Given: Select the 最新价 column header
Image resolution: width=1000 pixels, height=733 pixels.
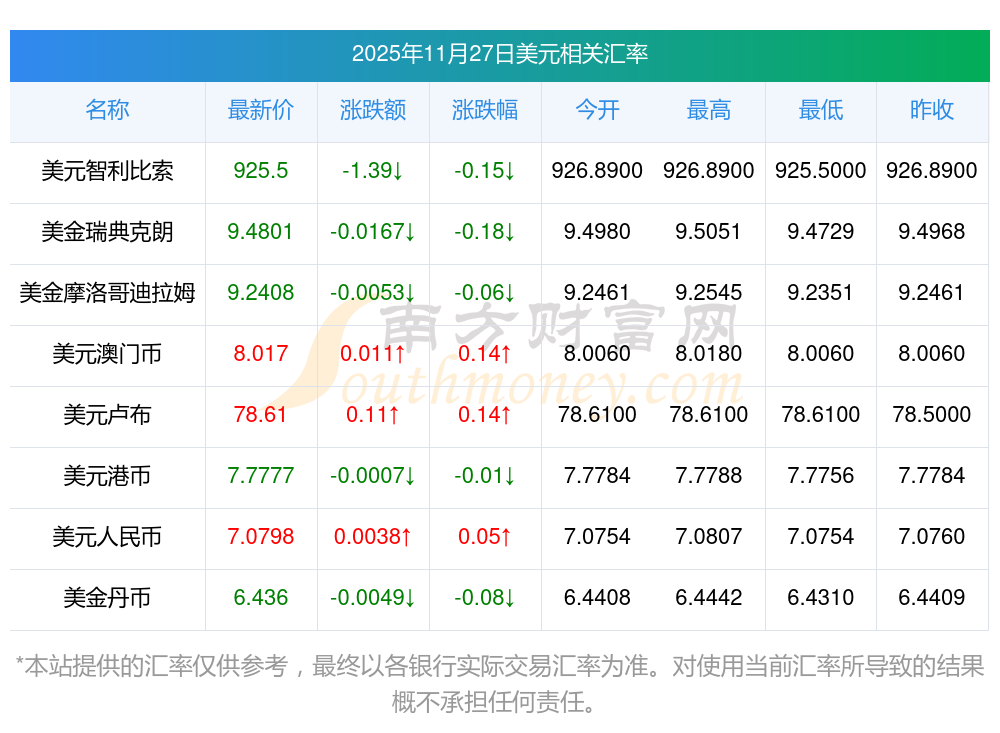Looking at the screenshot, I should (260, 110).
